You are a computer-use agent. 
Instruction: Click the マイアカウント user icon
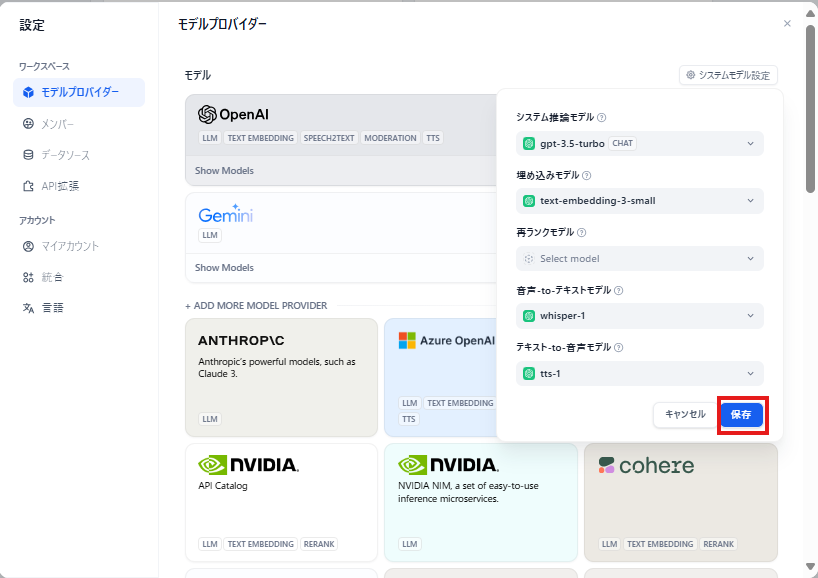pos(28,246)
